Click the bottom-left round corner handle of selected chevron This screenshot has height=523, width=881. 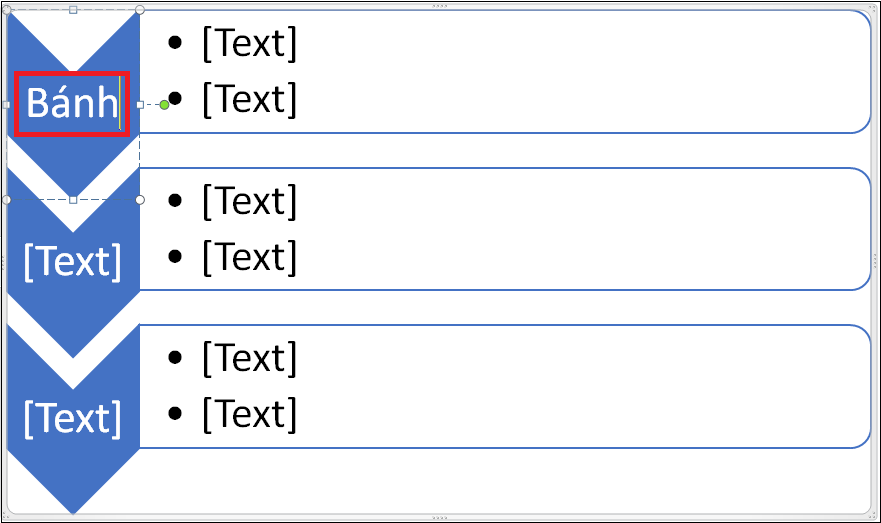point(7,199)
